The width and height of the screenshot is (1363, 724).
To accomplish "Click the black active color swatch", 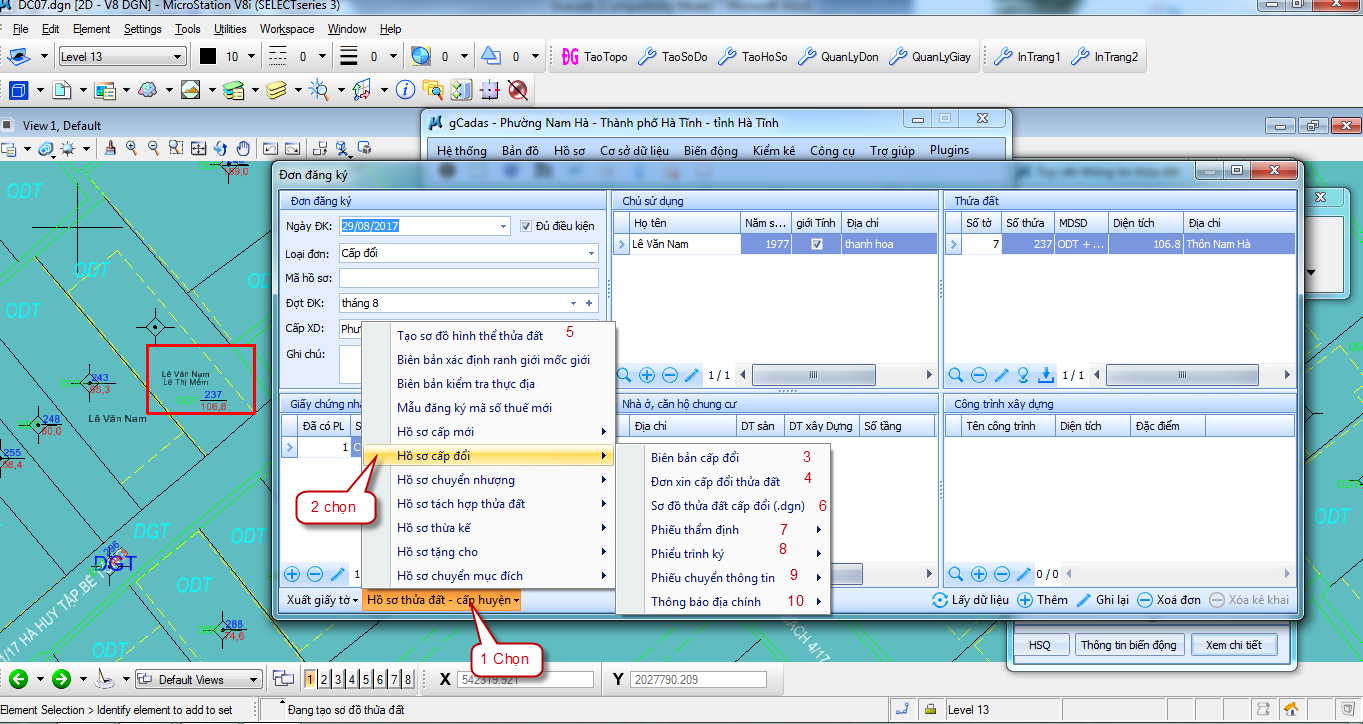I will (x=208, y=57).
